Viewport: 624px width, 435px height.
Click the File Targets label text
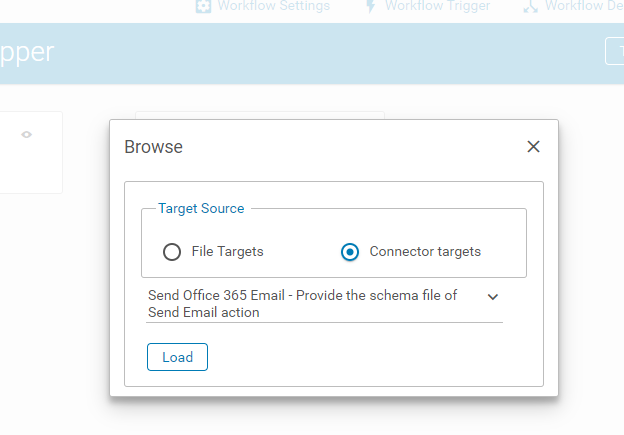tap(227, 252)
